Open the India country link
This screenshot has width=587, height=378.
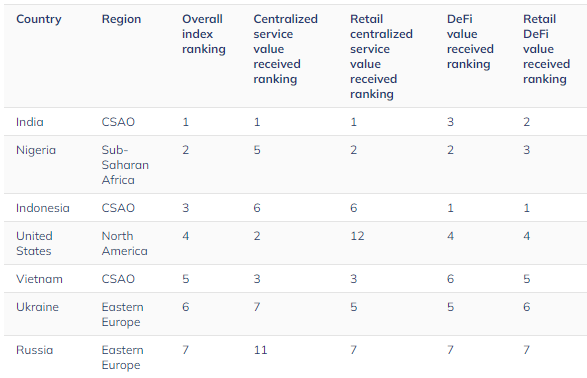[30, 122]
